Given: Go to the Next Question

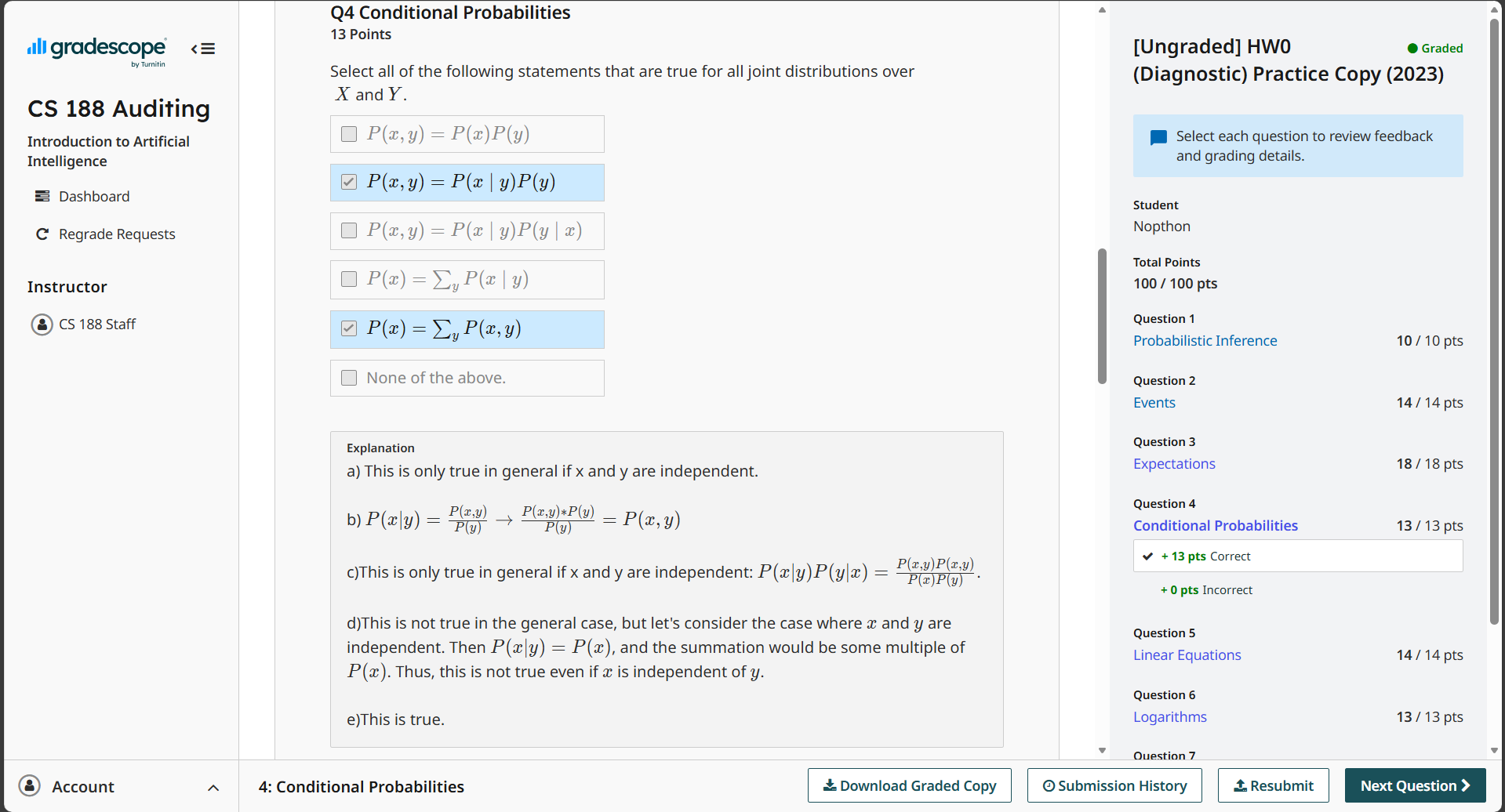Looking at the screenshot, I should 1415,785.
